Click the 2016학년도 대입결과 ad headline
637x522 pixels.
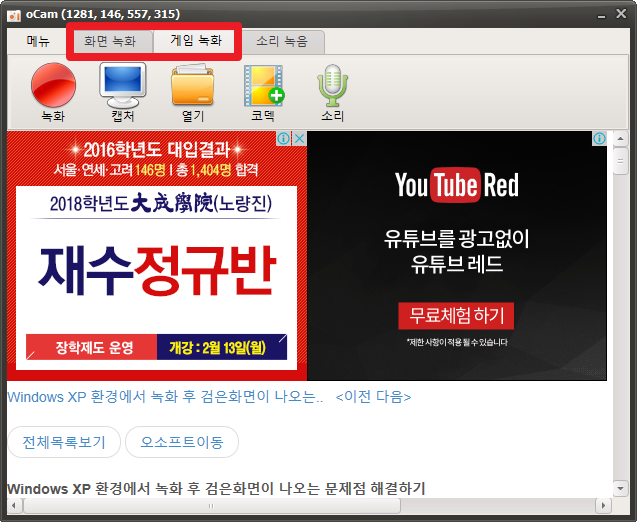tap(157, 150)
